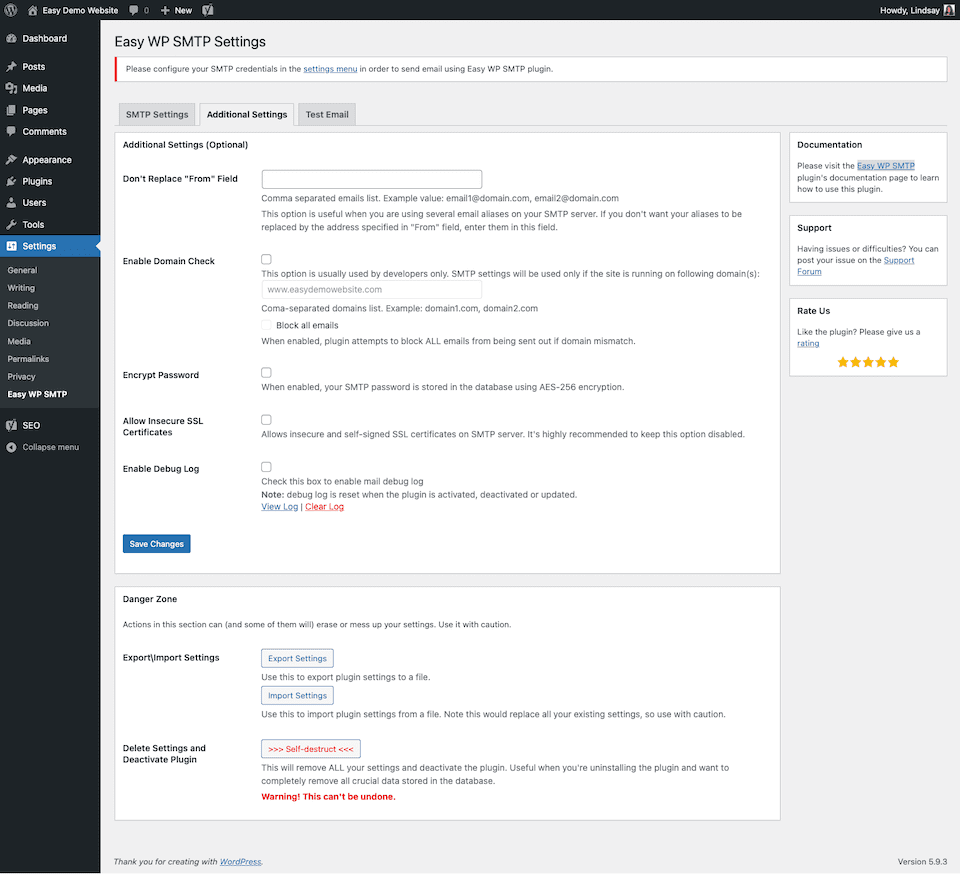Click the Don't Replace From Field input

(x=371, y=179)
